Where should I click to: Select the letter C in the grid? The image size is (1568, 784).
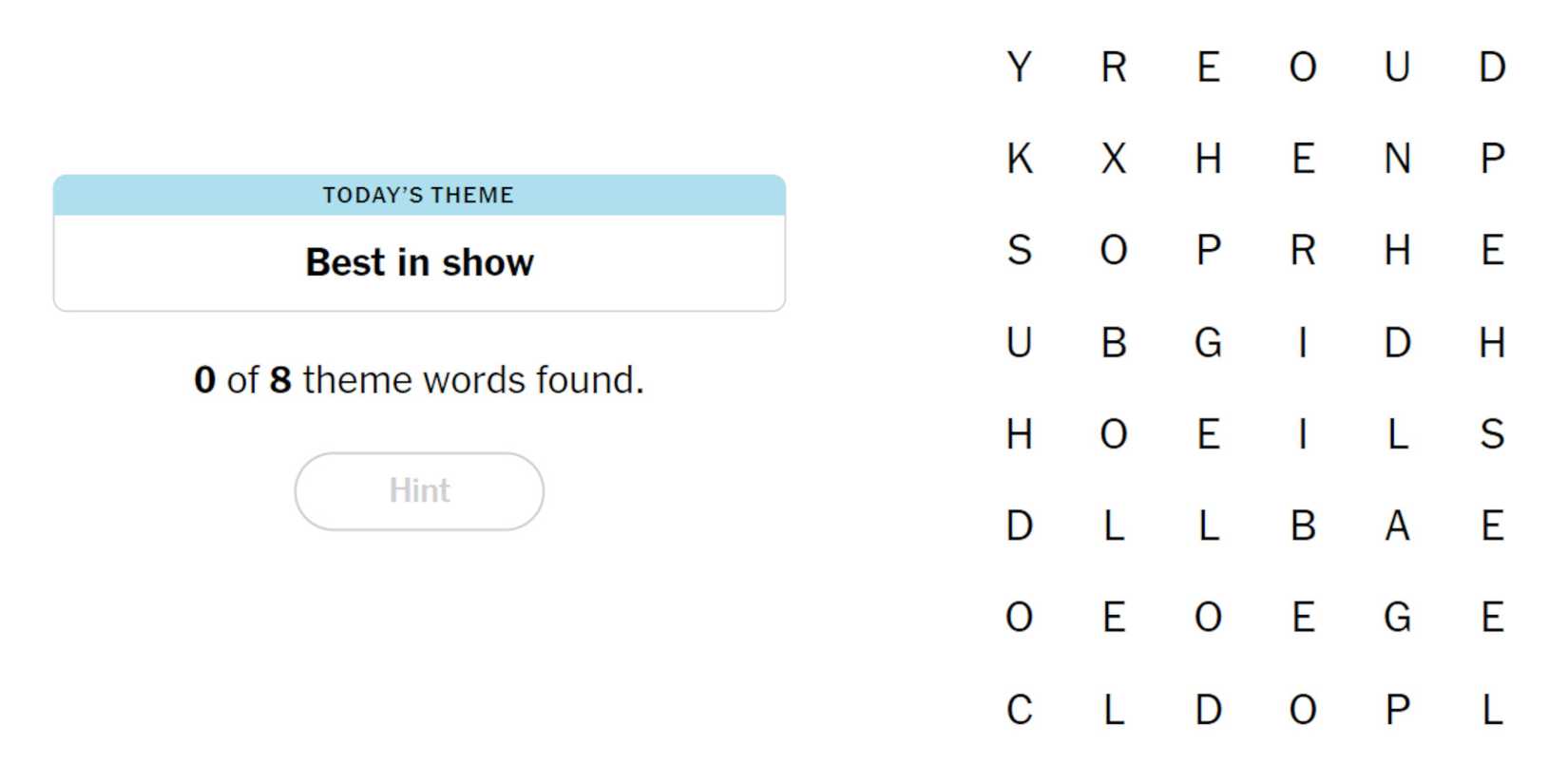(1019, 710)
